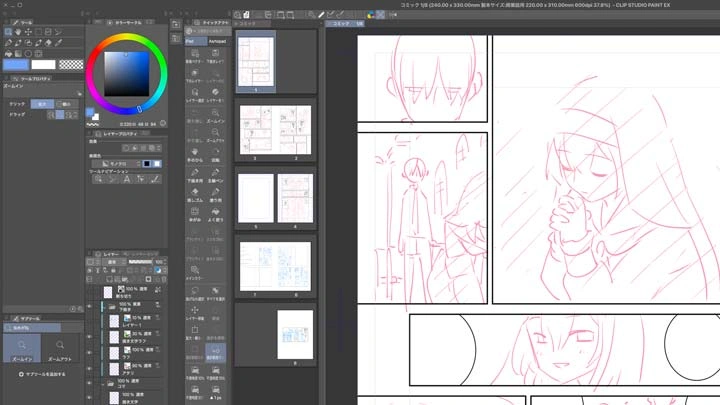Open the layer blending mode dropdown

(x=116, y=263)
